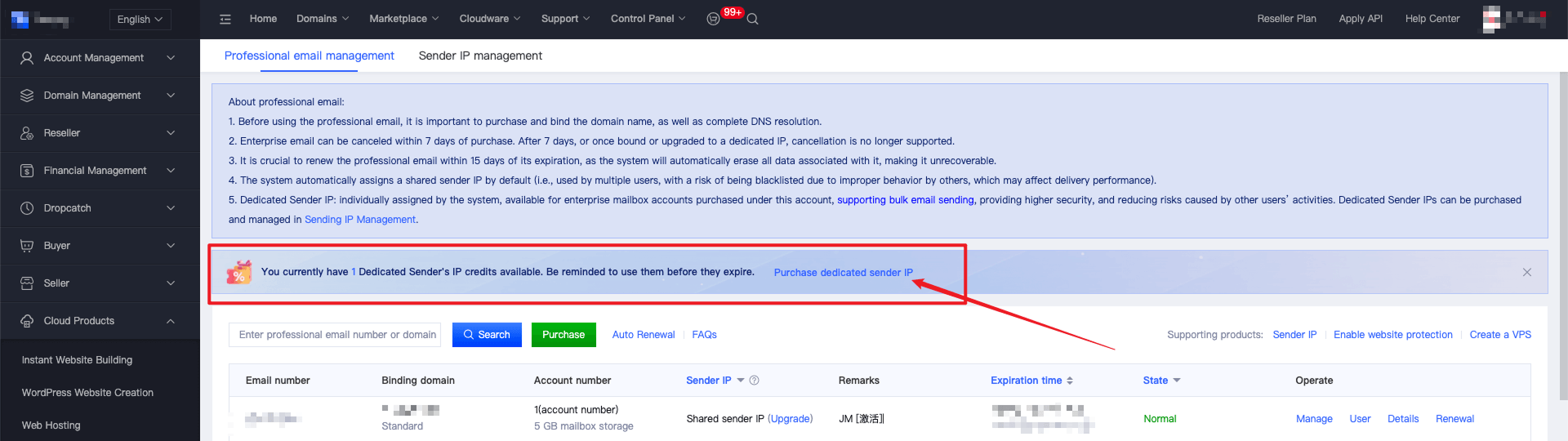Screen dimensions: 1568x441
Task: Click the discount coupon icon in banner
Action: click(238, 272)
